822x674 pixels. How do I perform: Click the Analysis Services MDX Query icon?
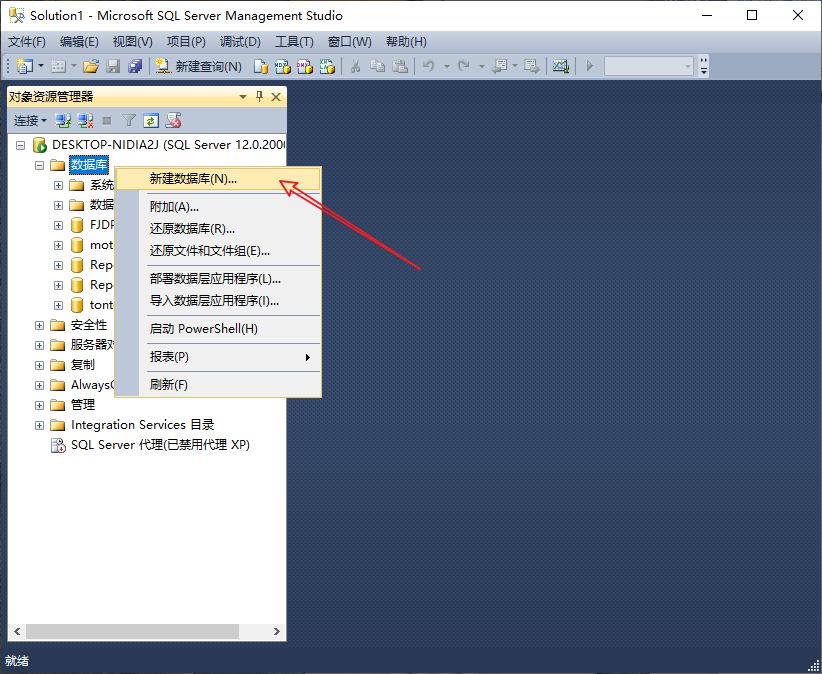[x=283, y=66]
